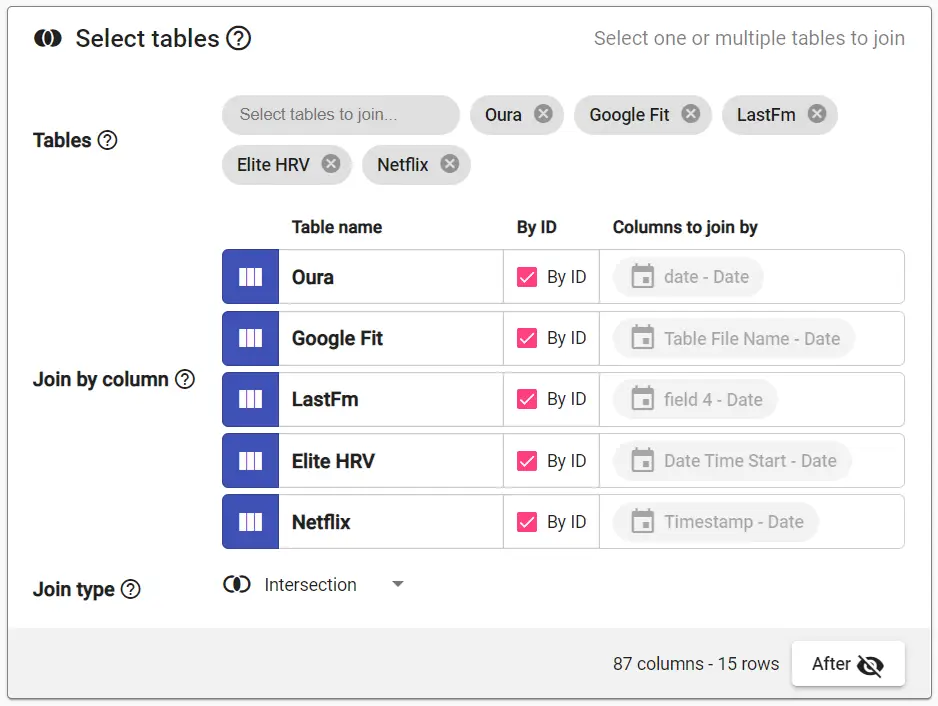Screen dimensions: 938x706
Task: Click the Elite HRV table name cell
Action: [391, 461]
